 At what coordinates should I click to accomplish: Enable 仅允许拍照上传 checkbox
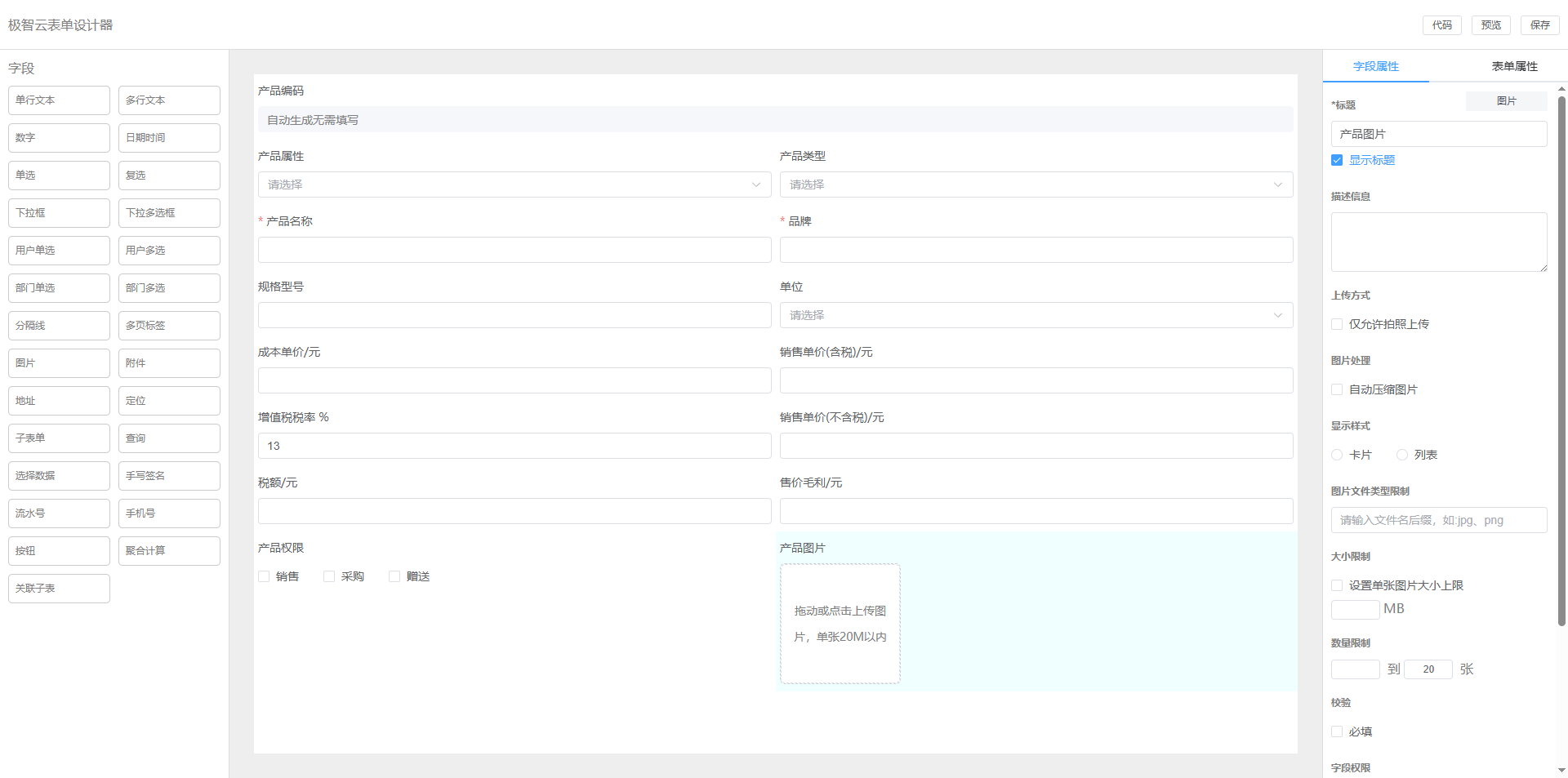pyautogui.click(x=1337, y=325)
